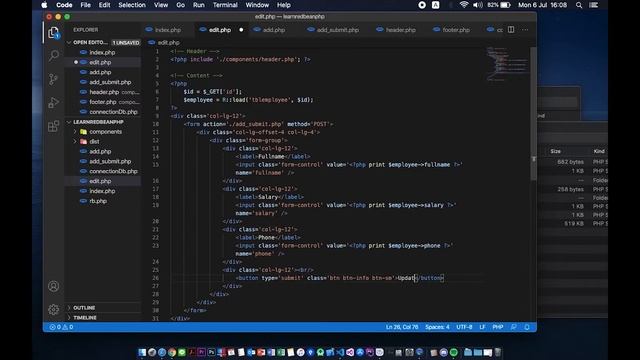Open the input source icon in menu bar
The width and height of the screenshot is (640, 360).
(436, 5)
